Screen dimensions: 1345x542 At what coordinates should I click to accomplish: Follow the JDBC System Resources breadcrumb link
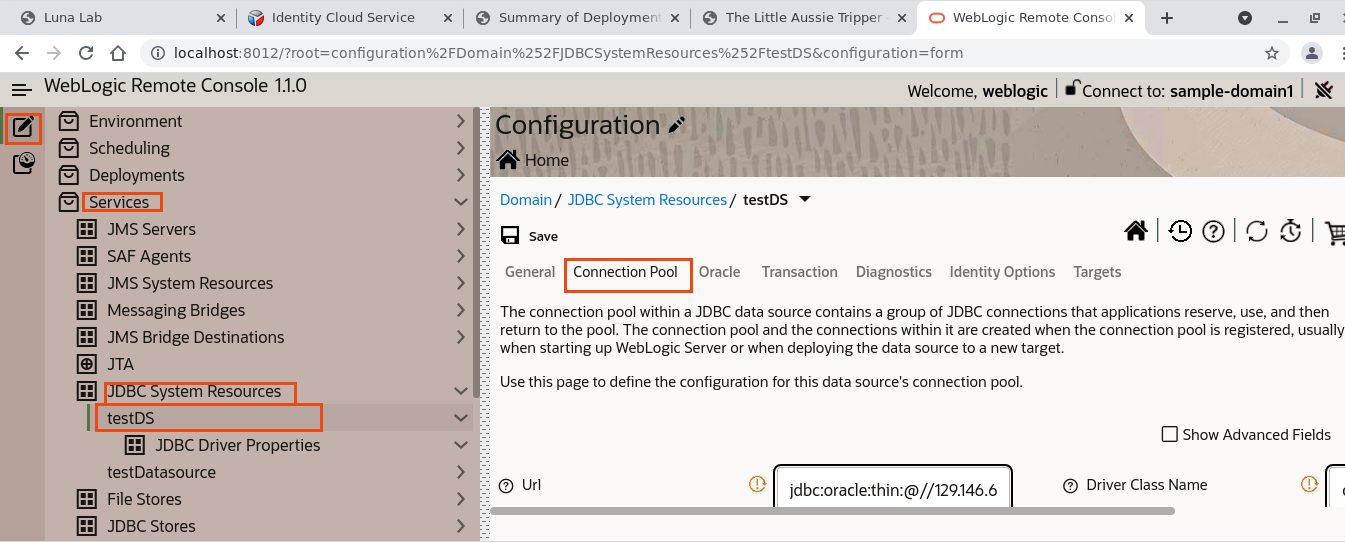click(x=647, y=200)
